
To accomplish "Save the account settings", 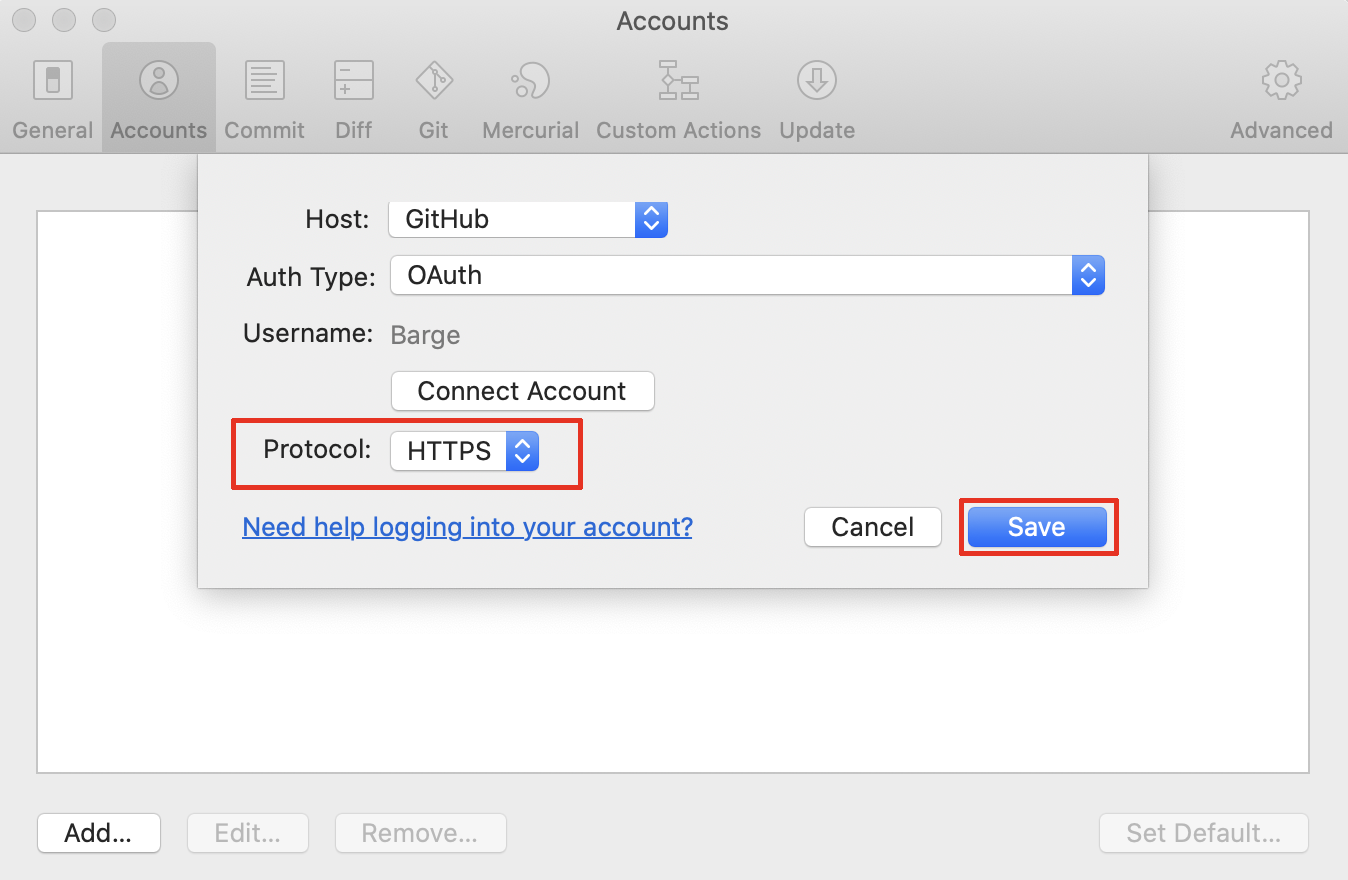I will tap(1037, 527).
